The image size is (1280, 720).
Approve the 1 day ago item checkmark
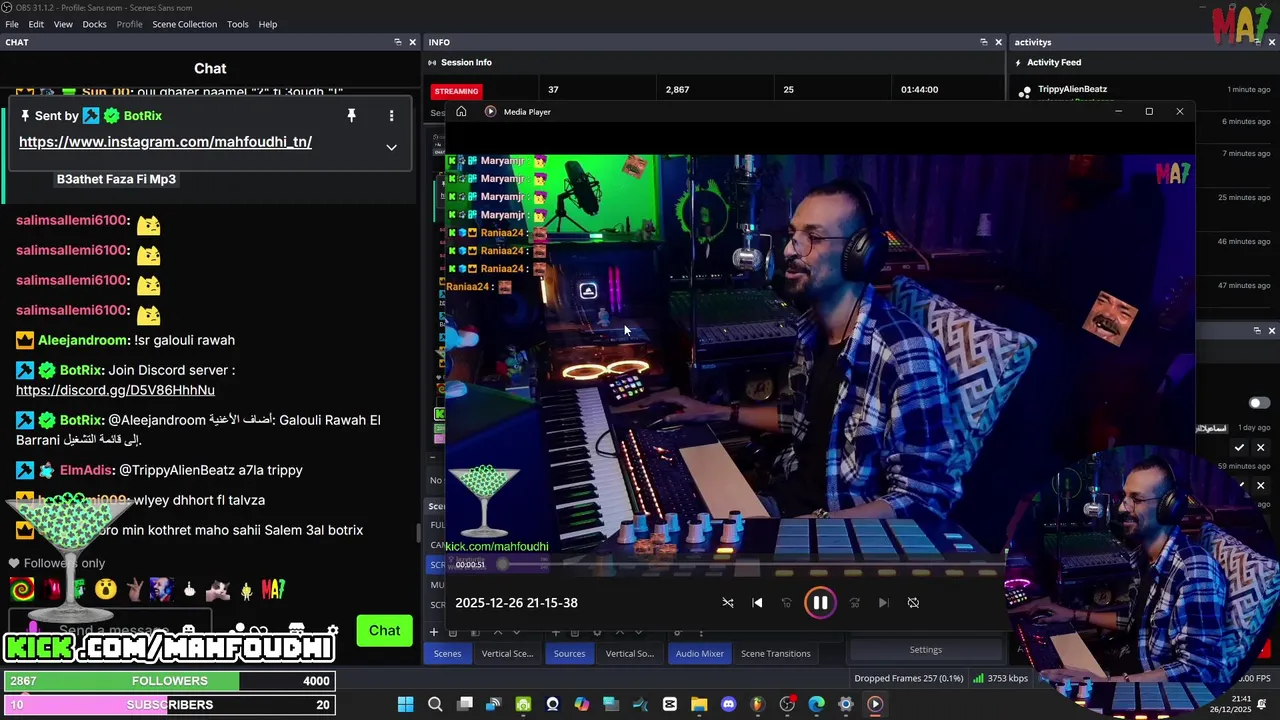click(1239, 448)
